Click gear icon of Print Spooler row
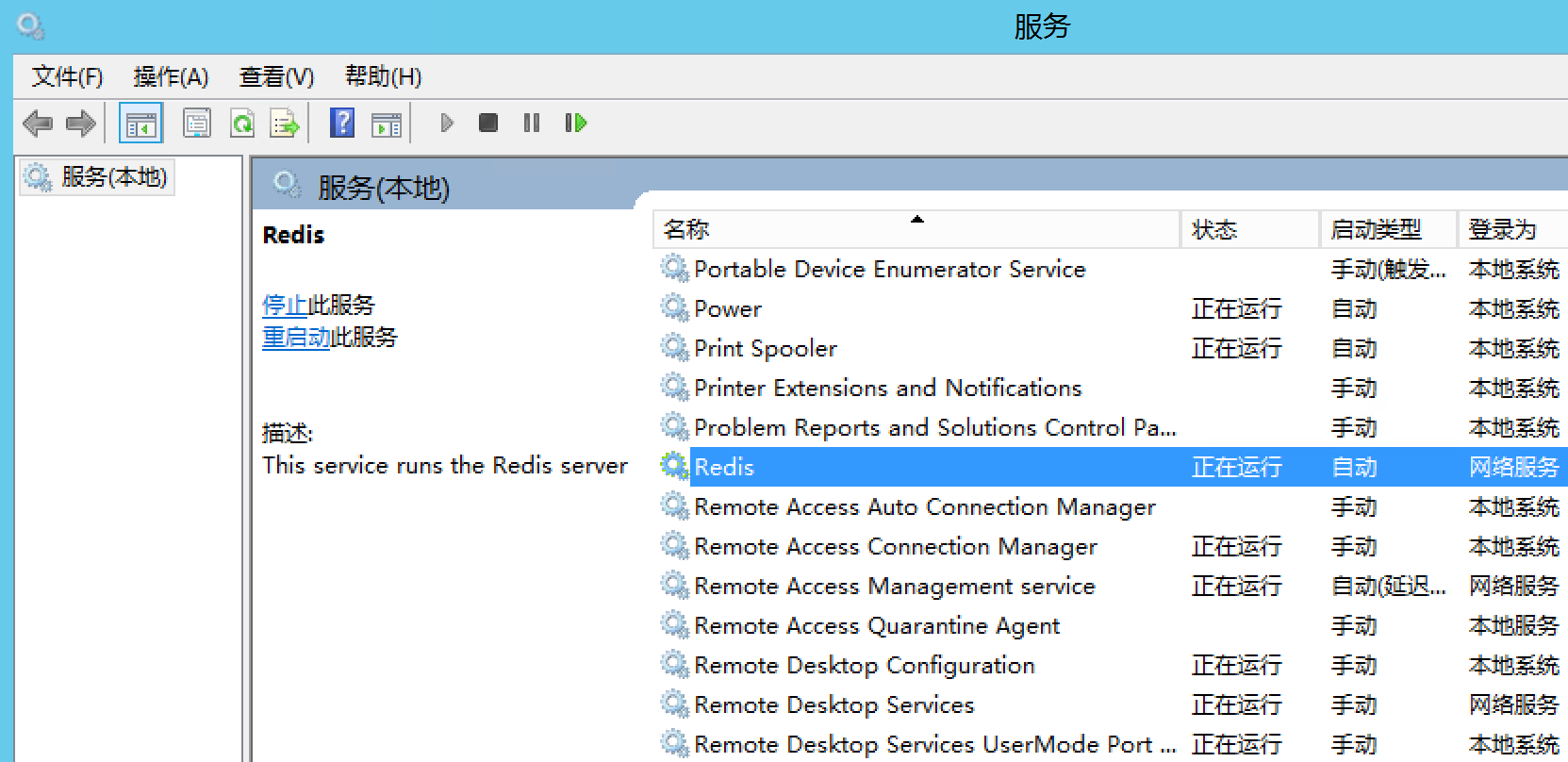1568x762 pixels. [674, 347]
